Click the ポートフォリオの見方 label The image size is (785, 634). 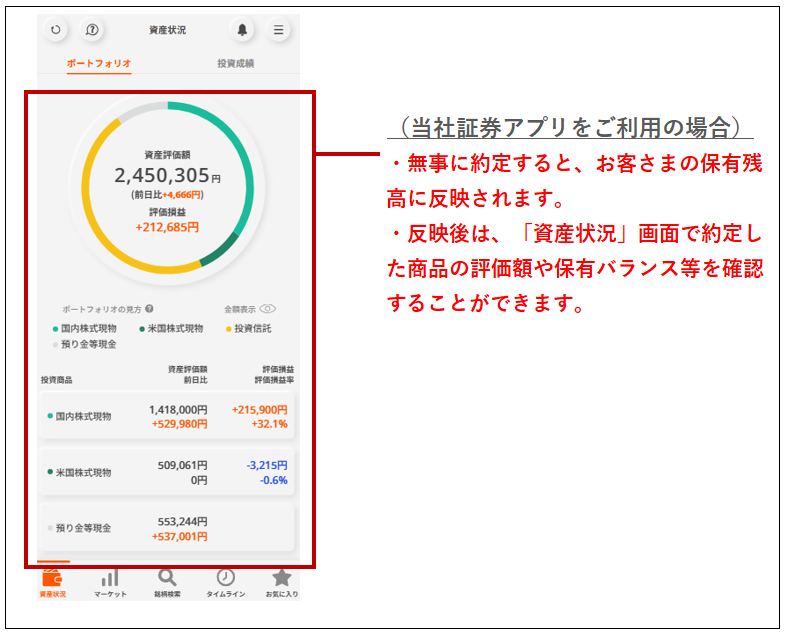(102, 309)
